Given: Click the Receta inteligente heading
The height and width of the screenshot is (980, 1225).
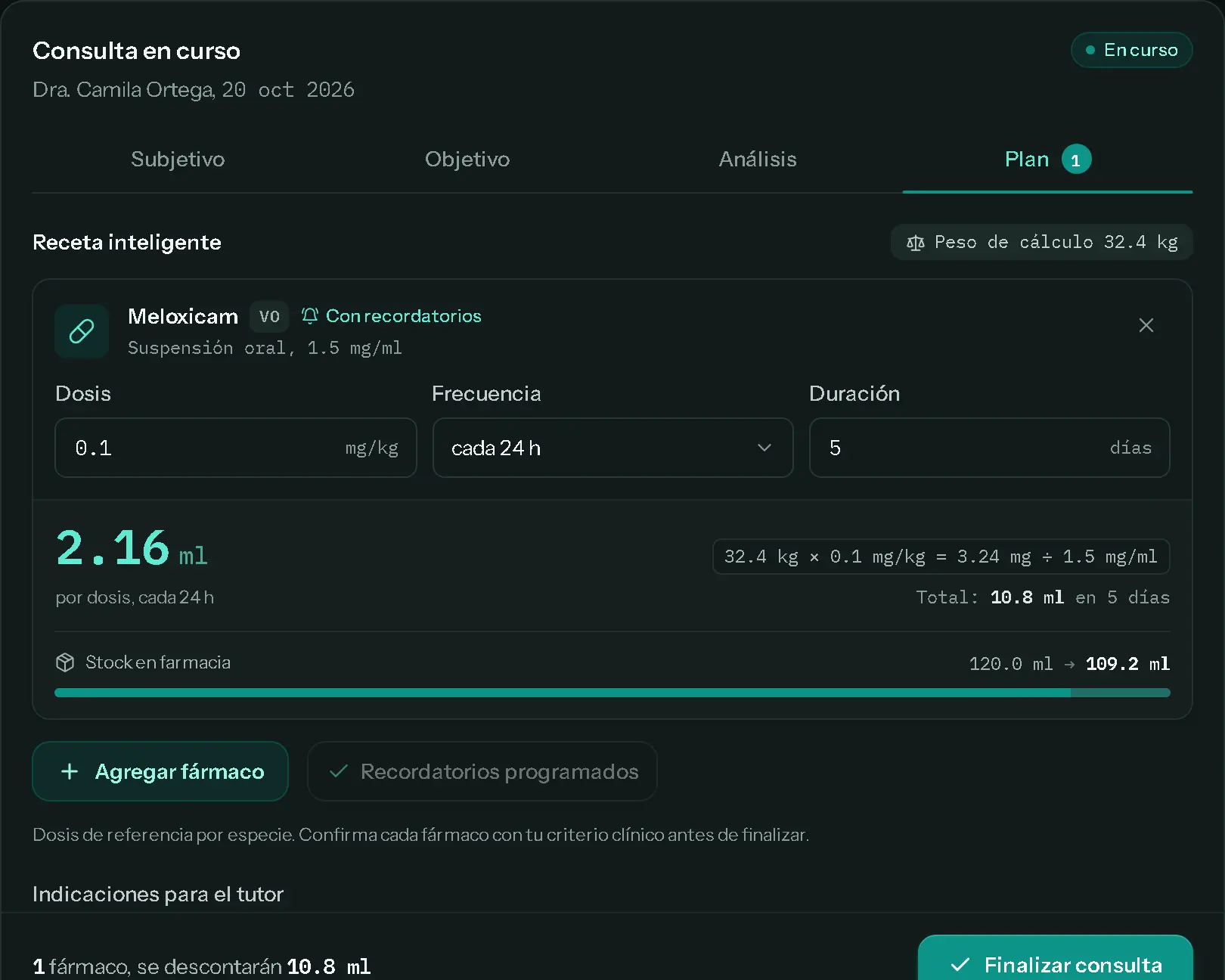Looking at the screenshot, I should point(127,242).
